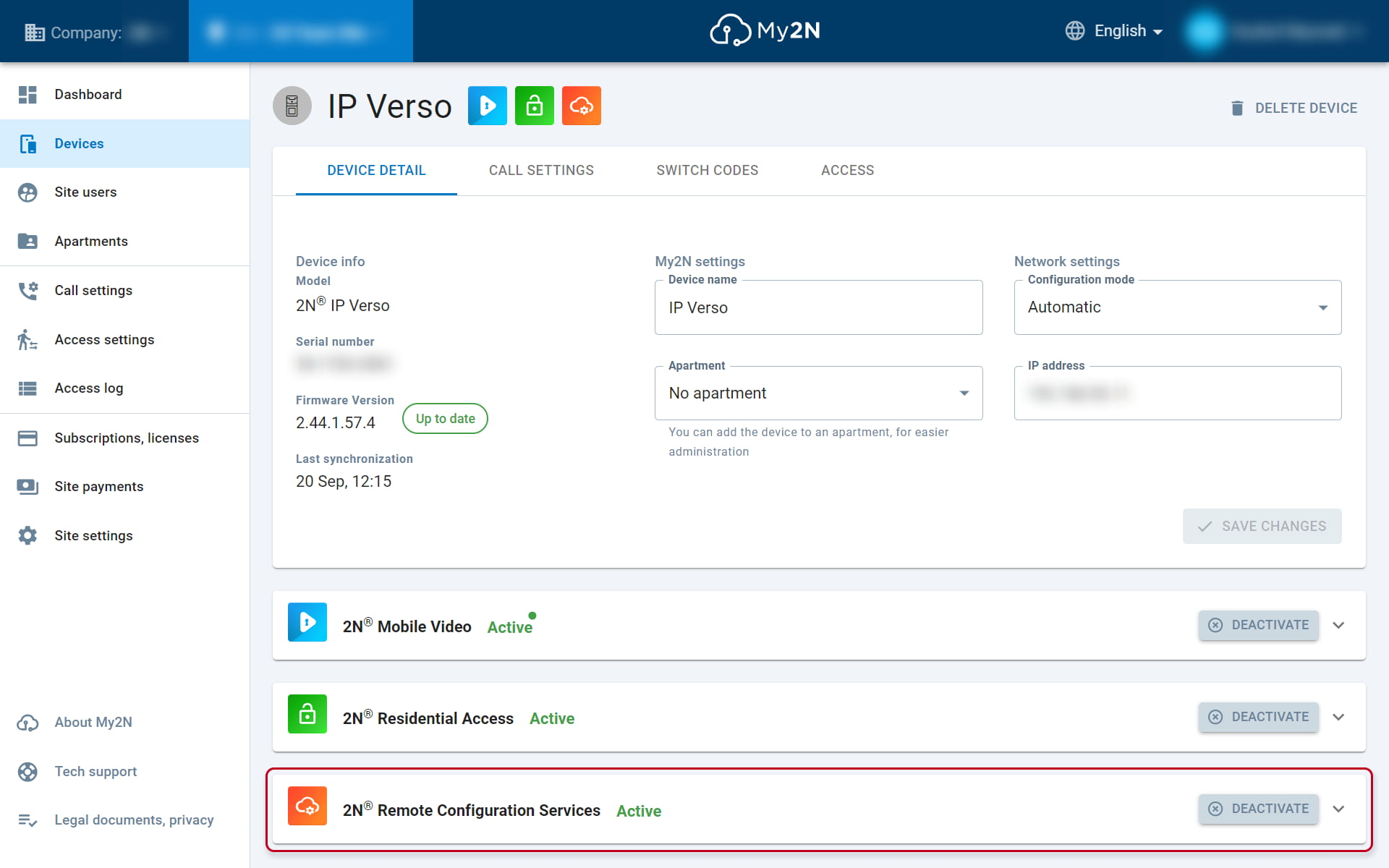Click the IP address input field
Viewport: 1389px width, 868px height.
(x=1178, y=393)
